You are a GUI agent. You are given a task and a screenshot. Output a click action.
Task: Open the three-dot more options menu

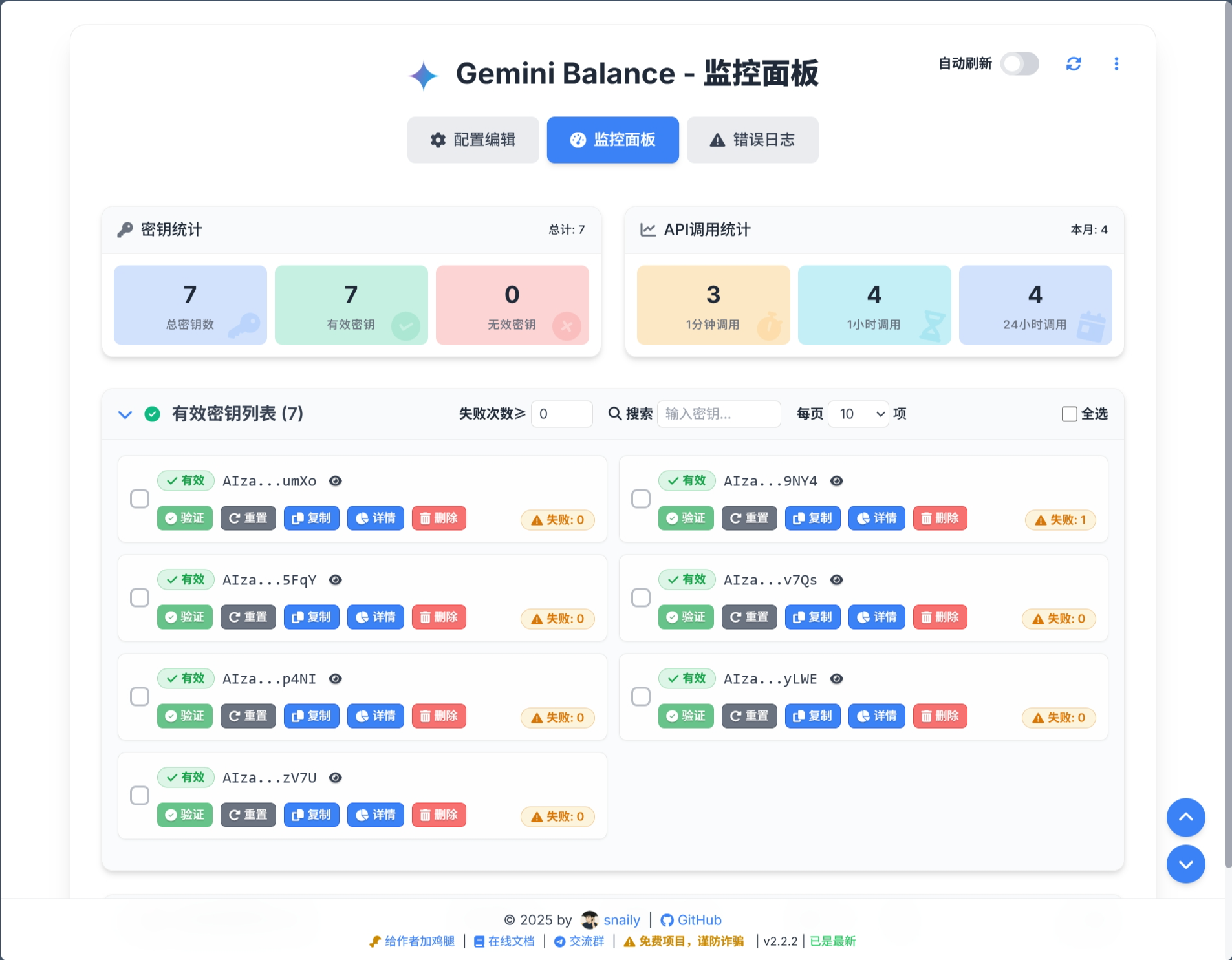coord(1116,64)
